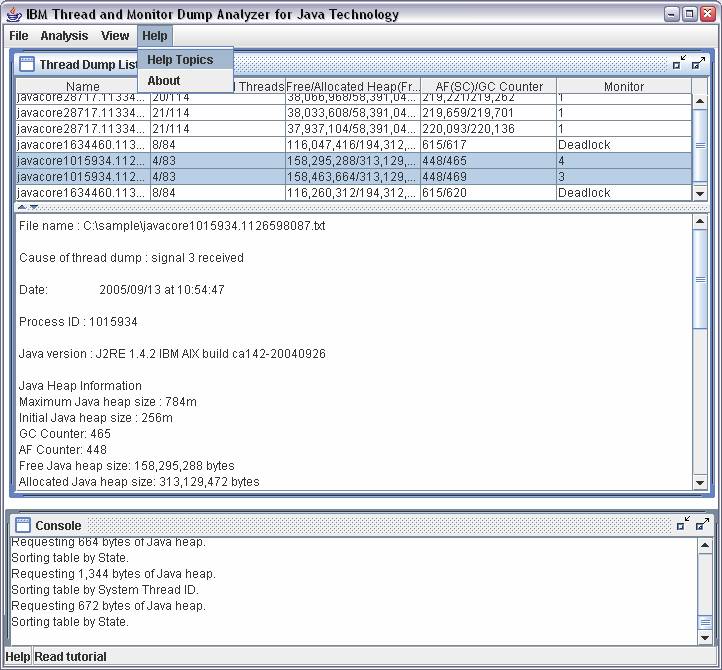Click Read tutorial in status bar

[x=70, y=657]
